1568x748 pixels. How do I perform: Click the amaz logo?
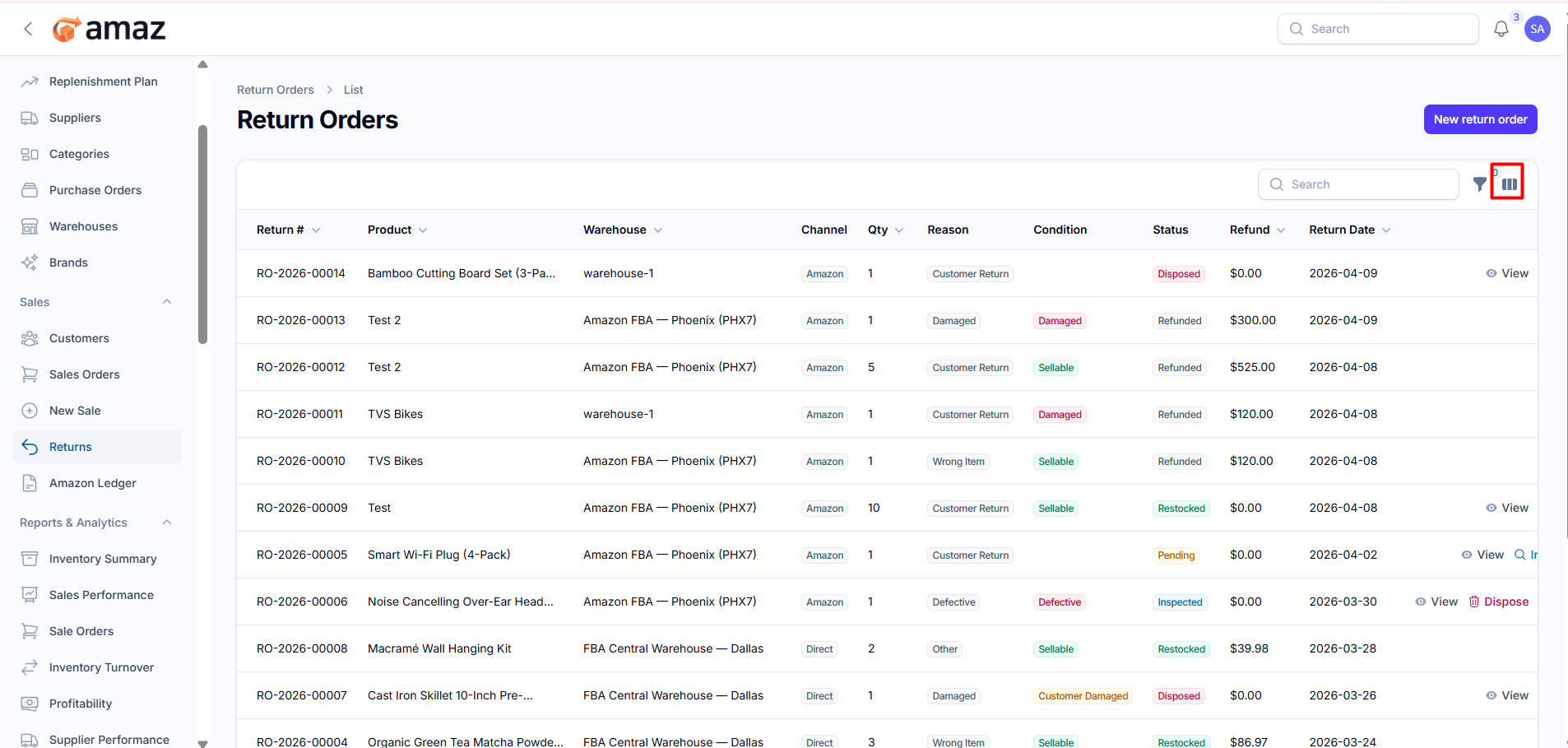(x=109, y=29)
